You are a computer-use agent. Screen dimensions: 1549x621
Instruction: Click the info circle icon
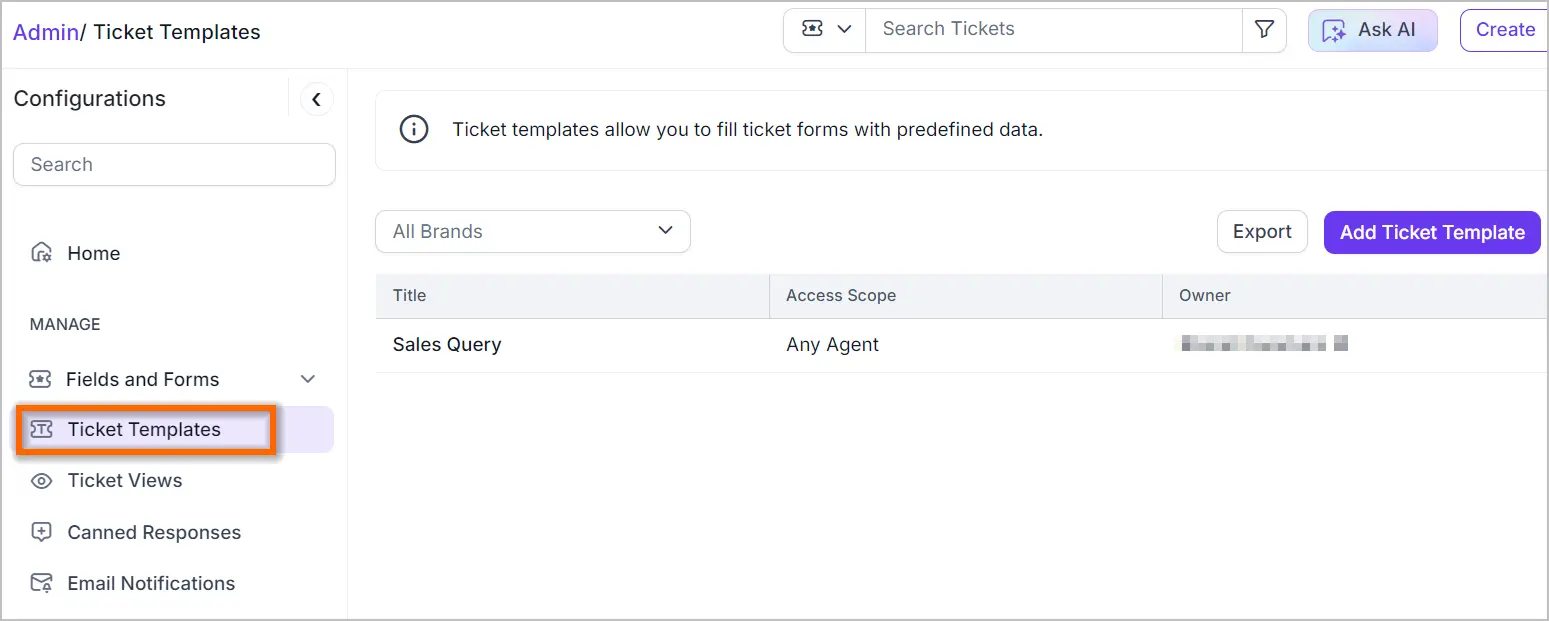click(413, 129)
